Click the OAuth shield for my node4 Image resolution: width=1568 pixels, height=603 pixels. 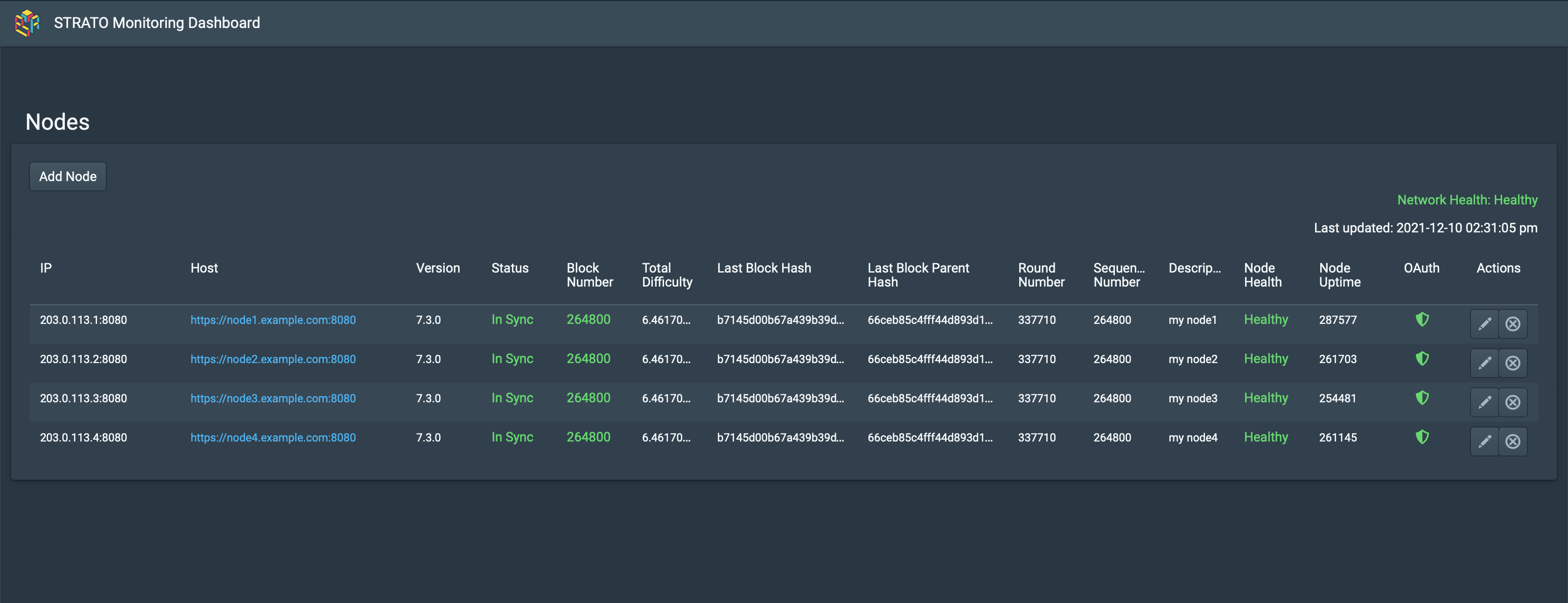(x=1422, y=437)
